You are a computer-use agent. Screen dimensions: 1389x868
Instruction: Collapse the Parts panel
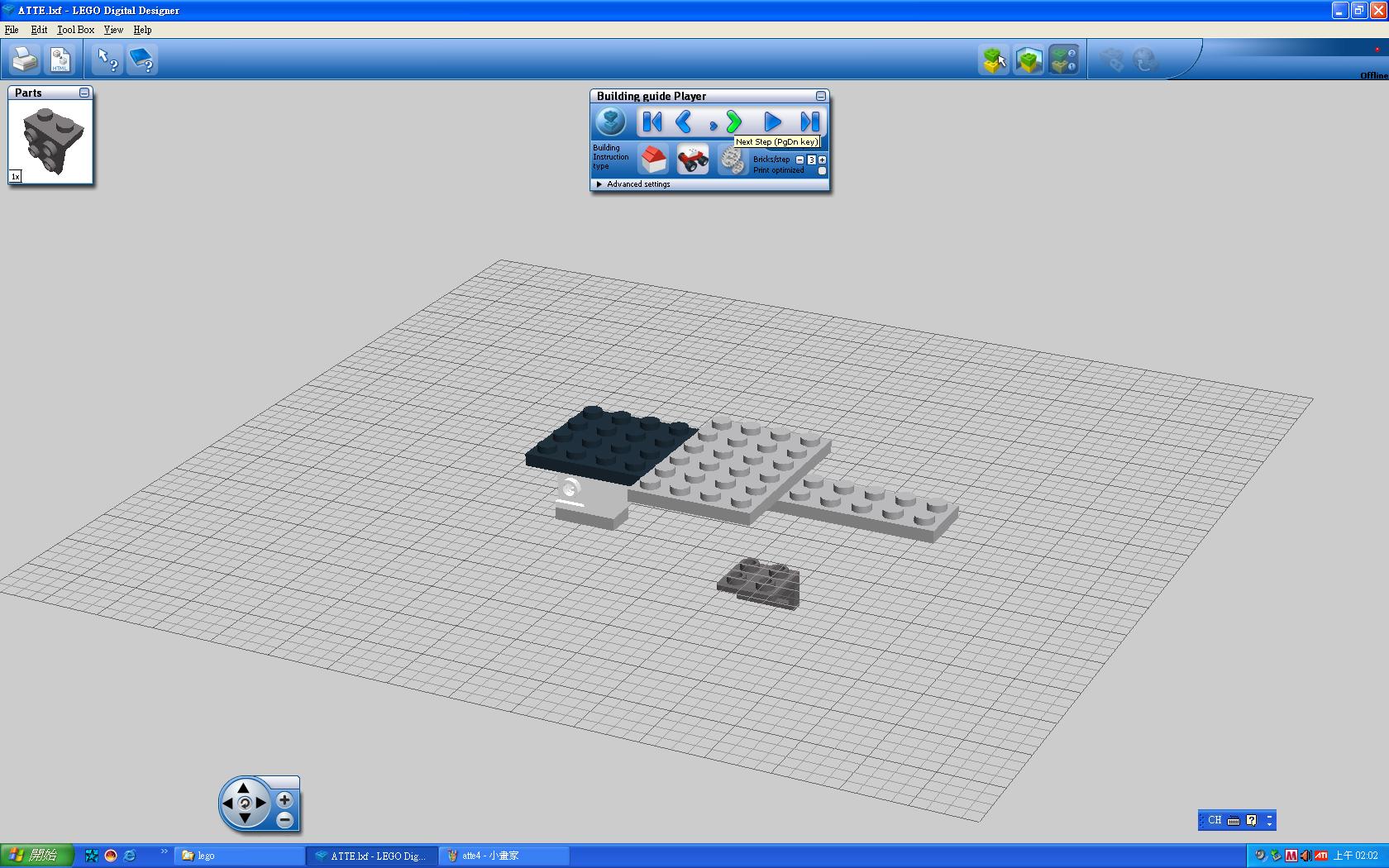click(x=84, y=93)
